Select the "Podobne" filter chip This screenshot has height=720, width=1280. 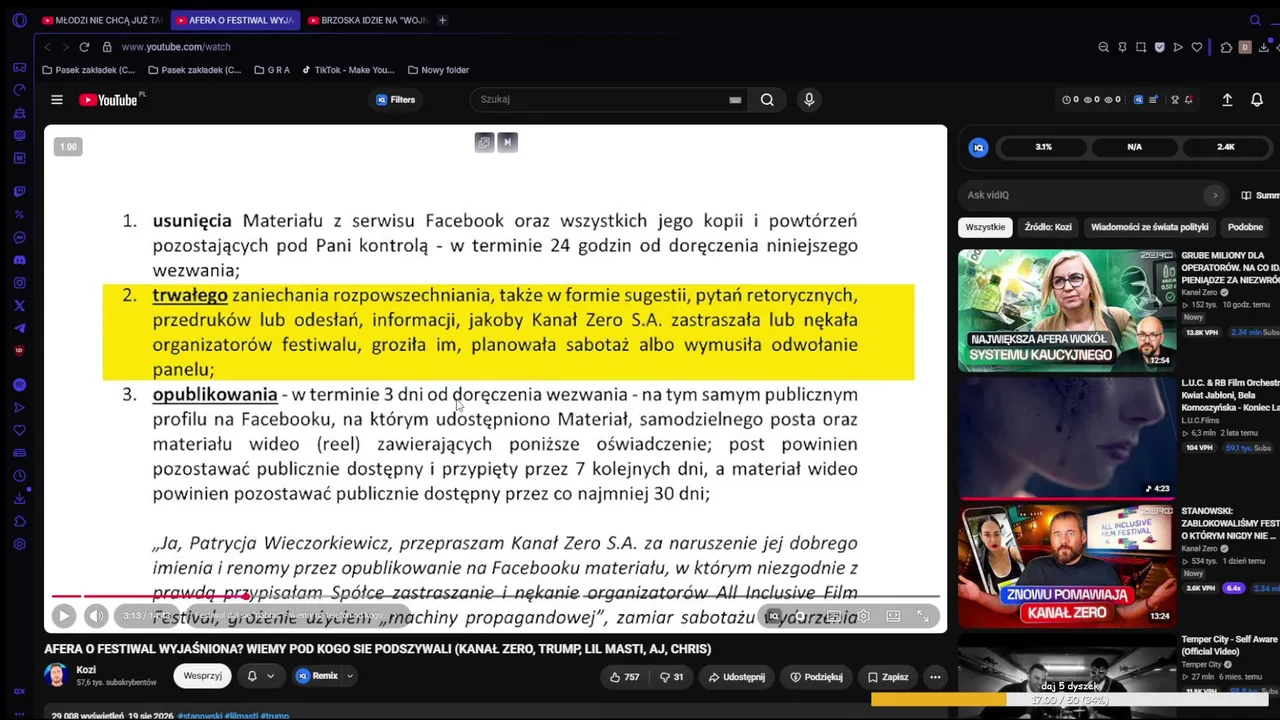click(1245, 227)
